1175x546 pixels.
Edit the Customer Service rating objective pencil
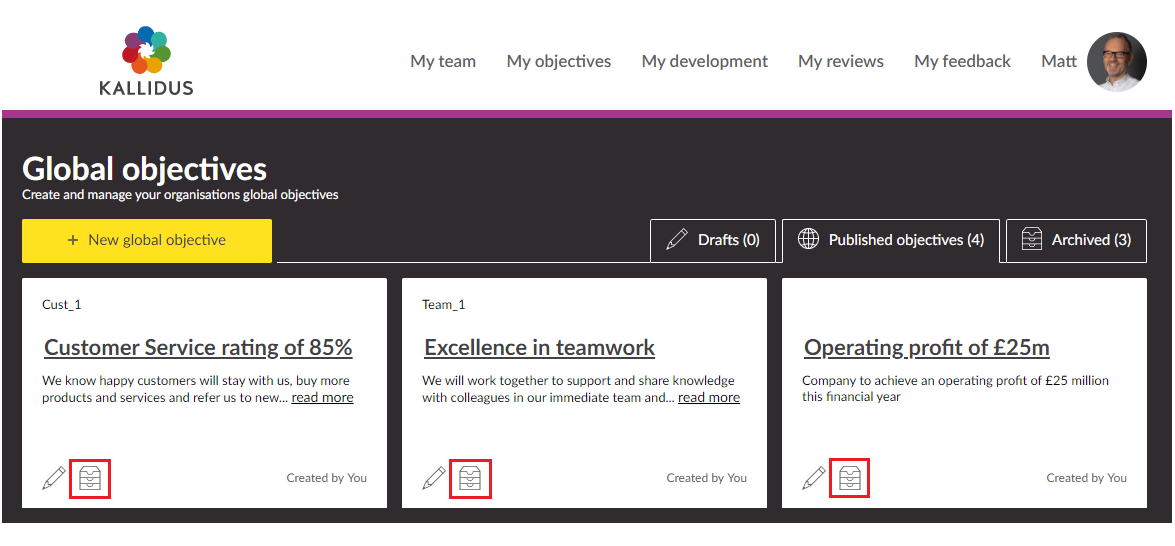click(x=54, y=478)
